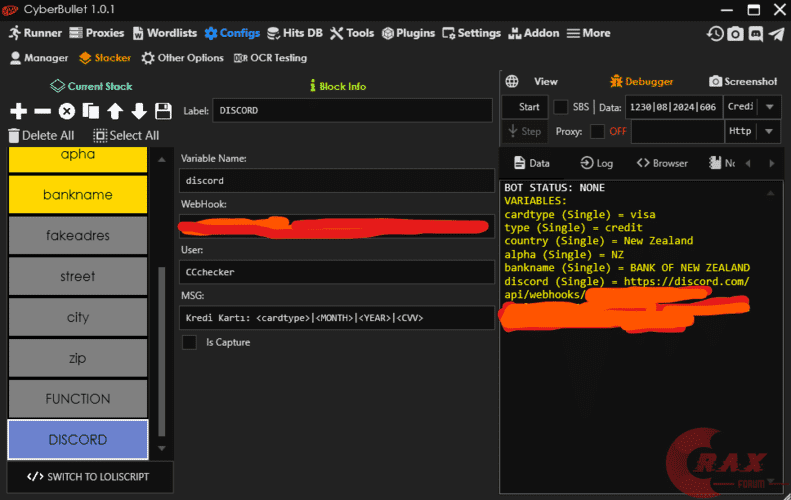This screenshot has height=500, width=791.
Task: Click the User field containing CCchecker
Action: click(x=337, y=272)
